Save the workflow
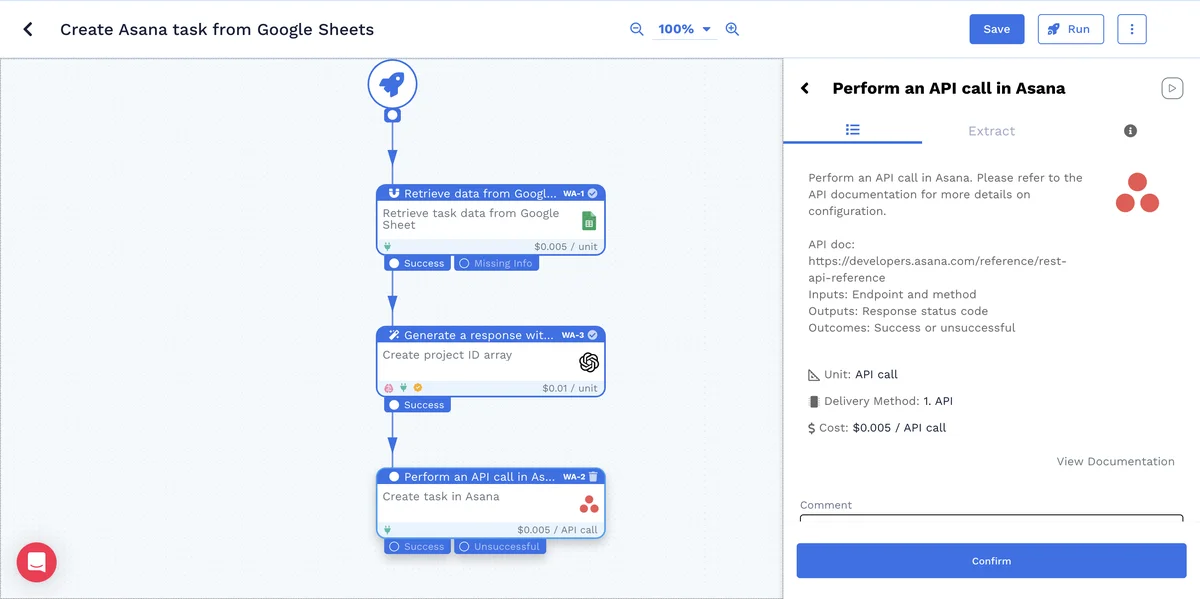This screenshot has width=1200, height=599. pos(997,29)
